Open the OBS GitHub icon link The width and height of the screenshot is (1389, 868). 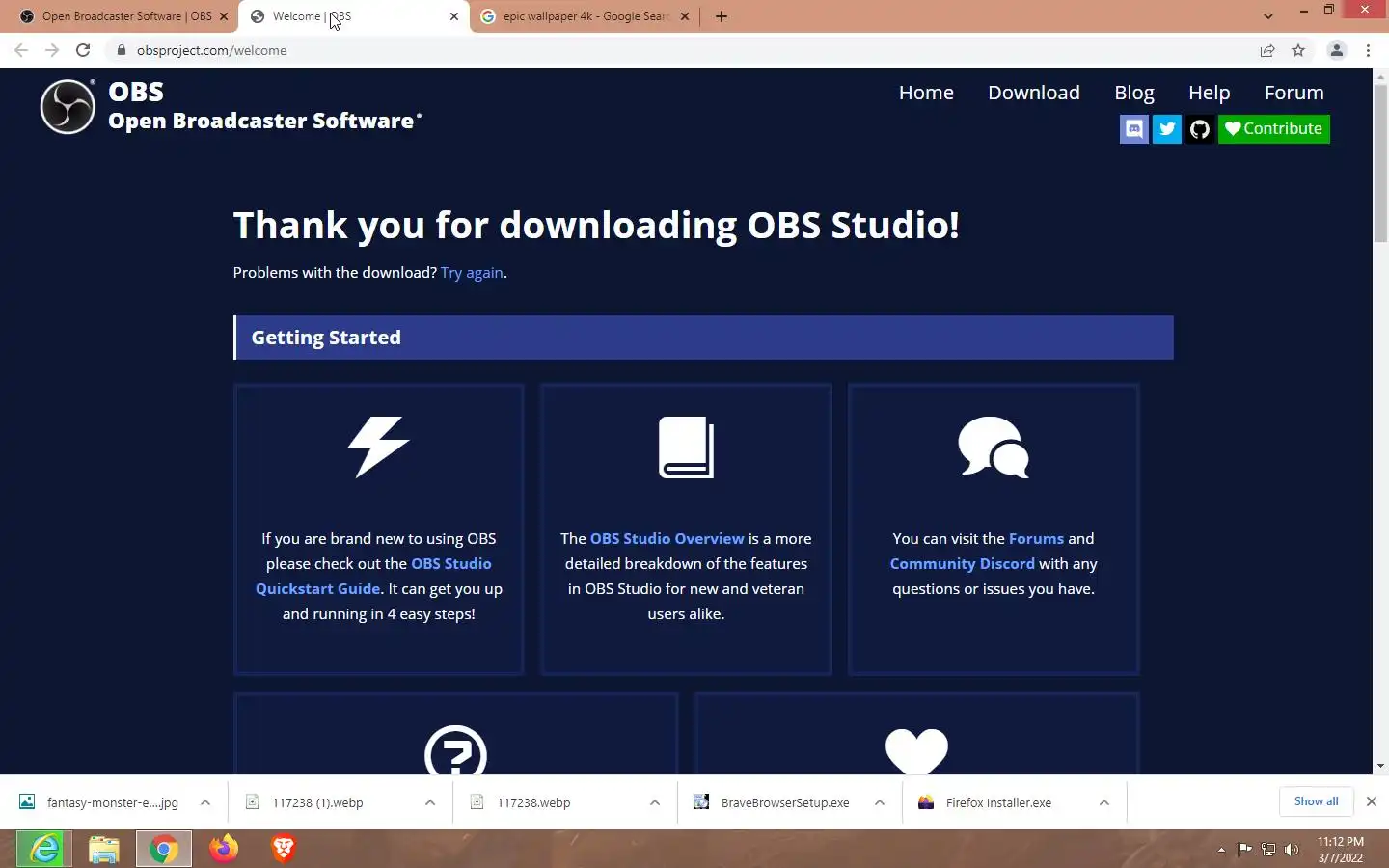pyautogui.click(x=1200, y=129)
